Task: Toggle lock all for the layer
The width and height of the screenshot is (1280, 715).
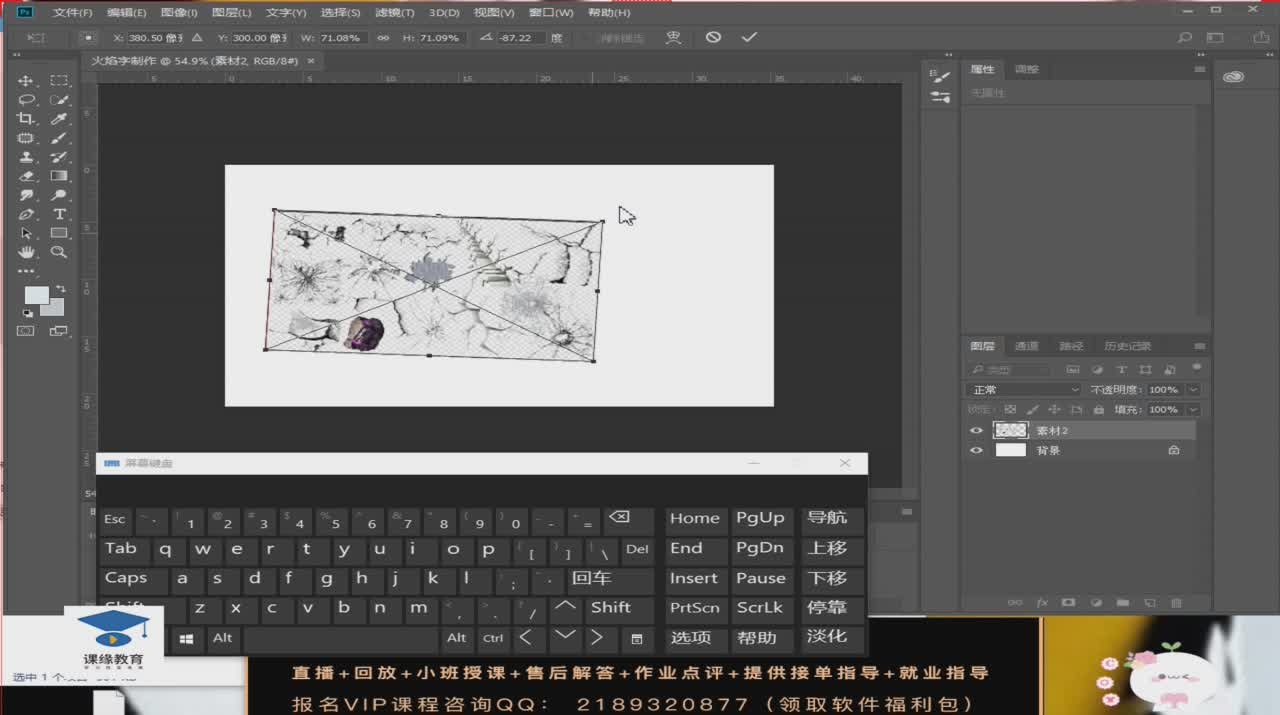Action: 1099,410
